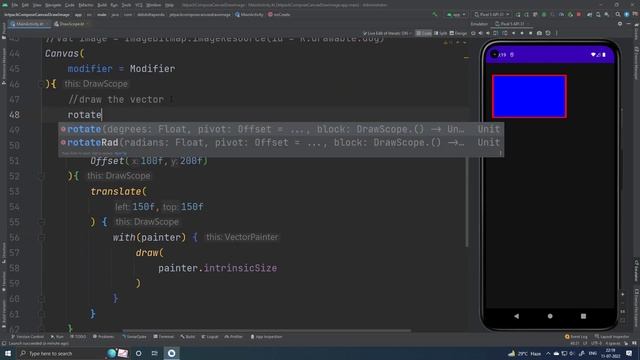Open the Pixel 5 API 31 device dropdown

(491, 15)
